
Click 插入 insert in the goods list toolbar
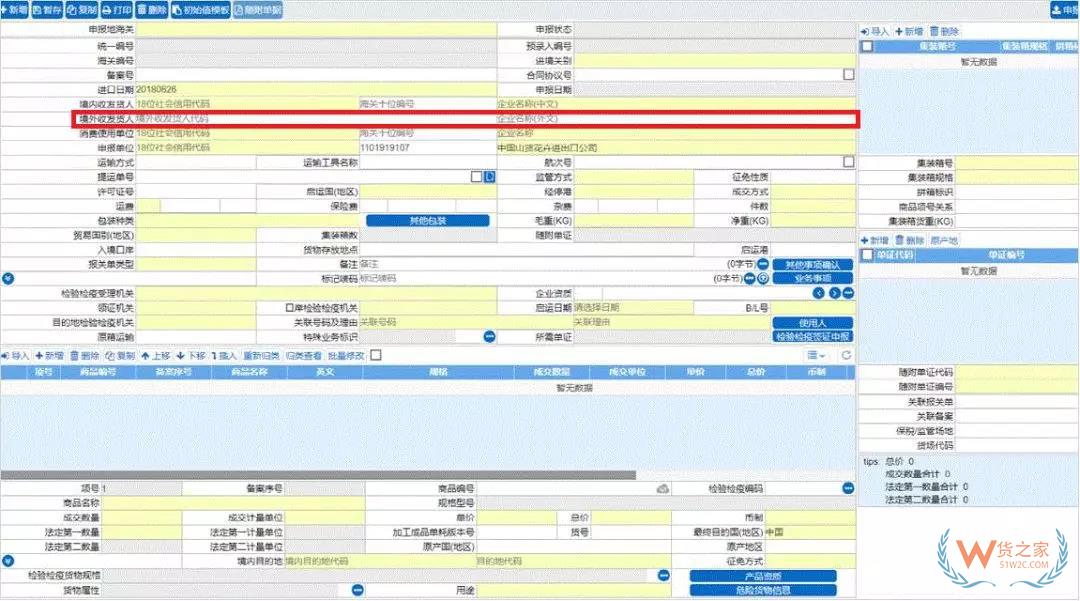click(x=224, y=356)
